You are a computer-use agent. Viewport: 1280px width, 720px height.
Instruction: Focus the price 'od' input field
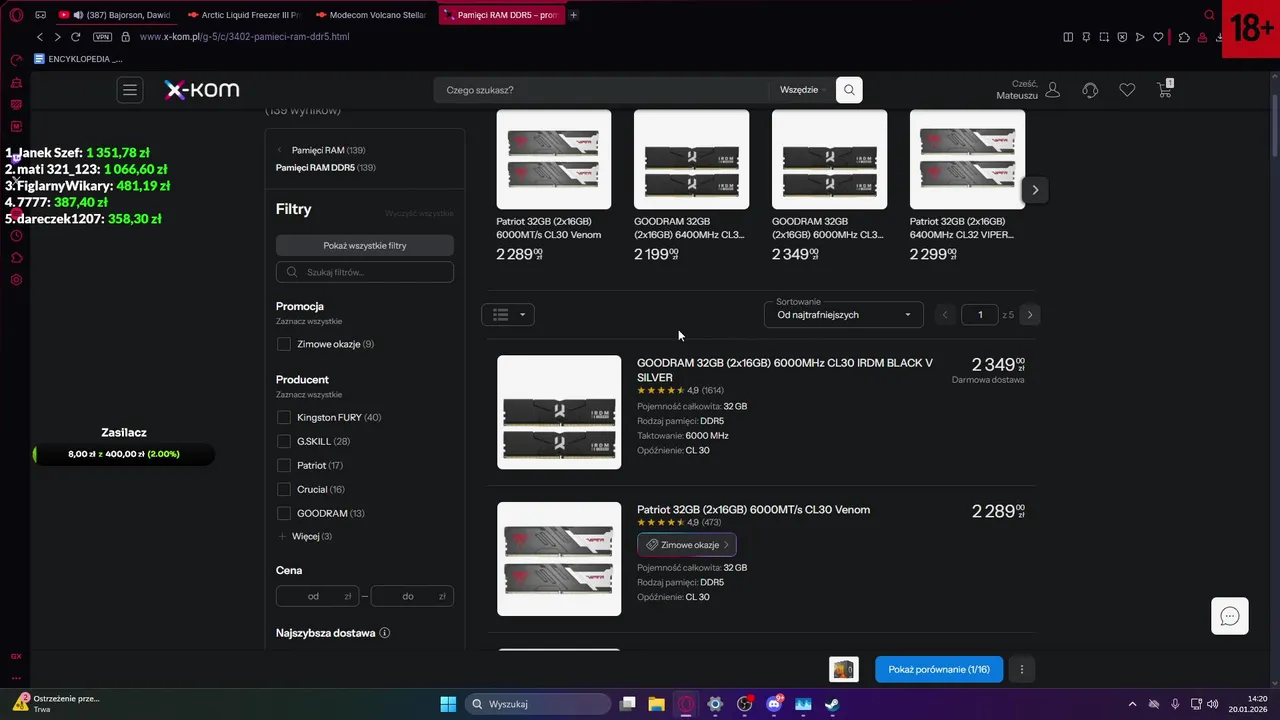317,596
